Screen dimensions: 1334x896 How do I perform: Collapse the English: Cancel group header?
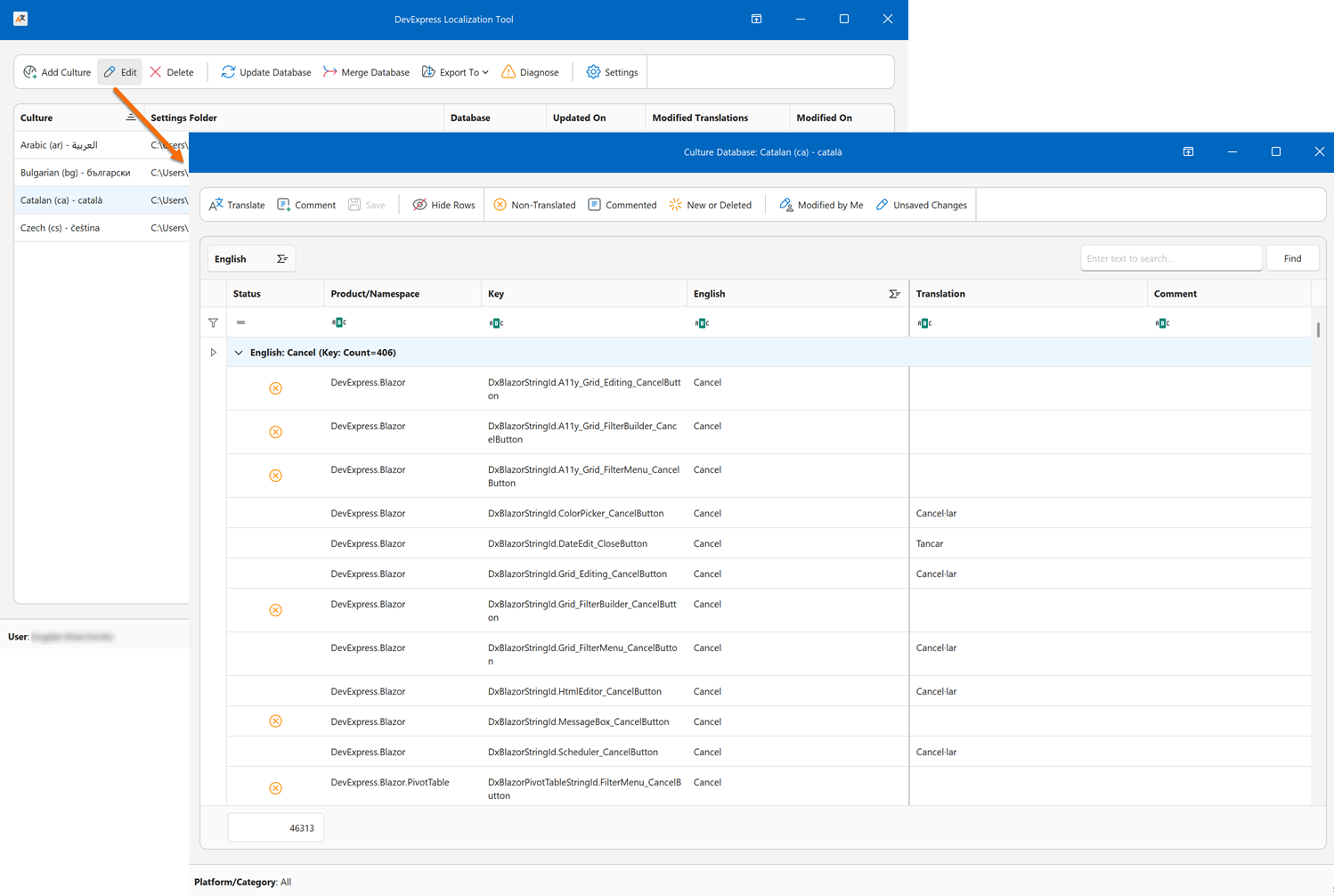[x=239, y=352]
